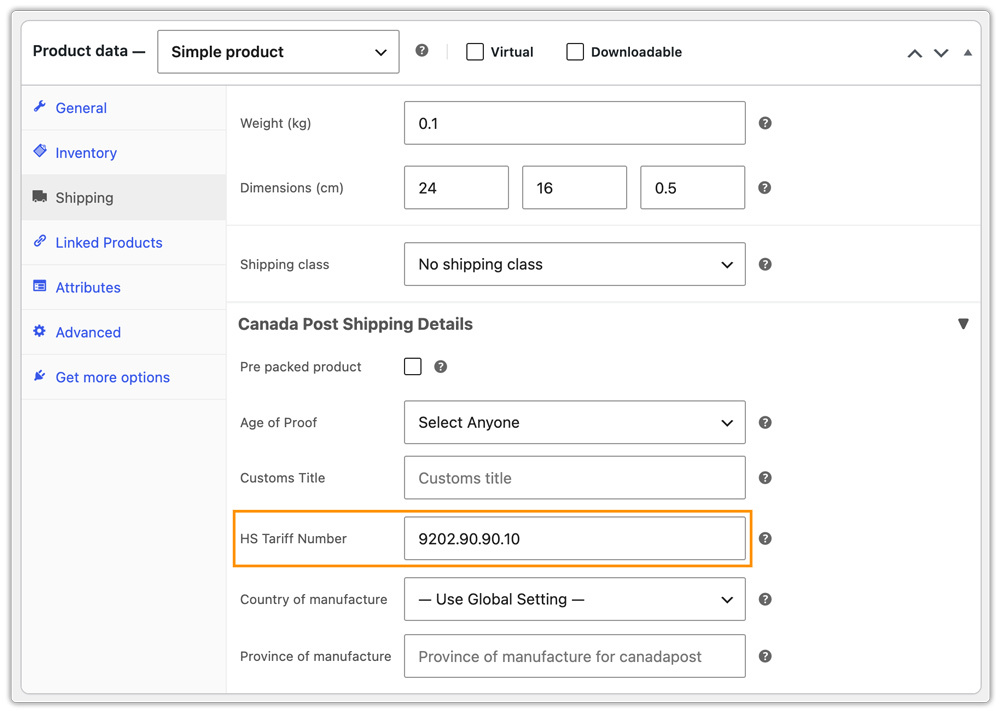
Task: Click the Country of manufacture label
Action: pyautogui.click(x=314, y=599)
